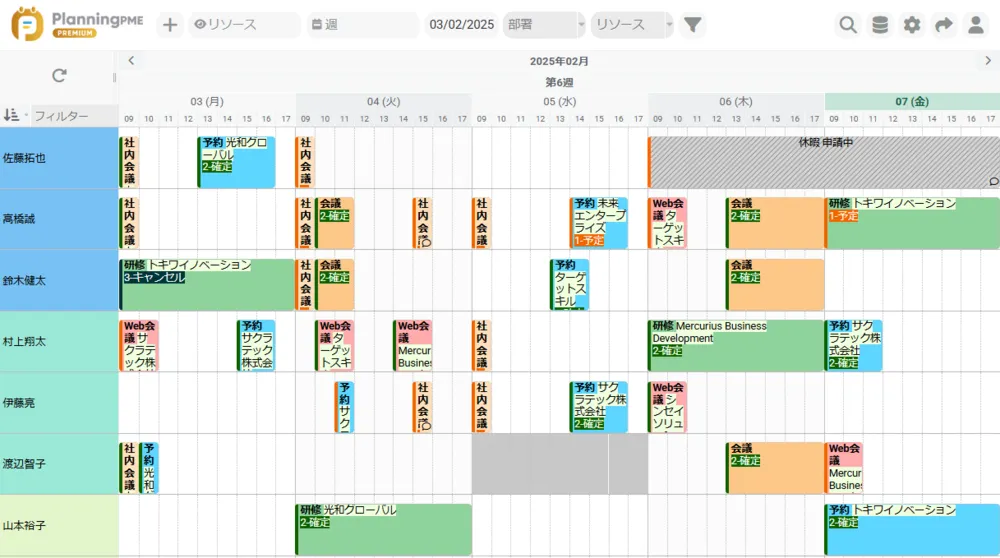Open 村上翔太's Friday 予約 サクラテック event
This screenshot has width=1000, height=558.
[854, 346]
